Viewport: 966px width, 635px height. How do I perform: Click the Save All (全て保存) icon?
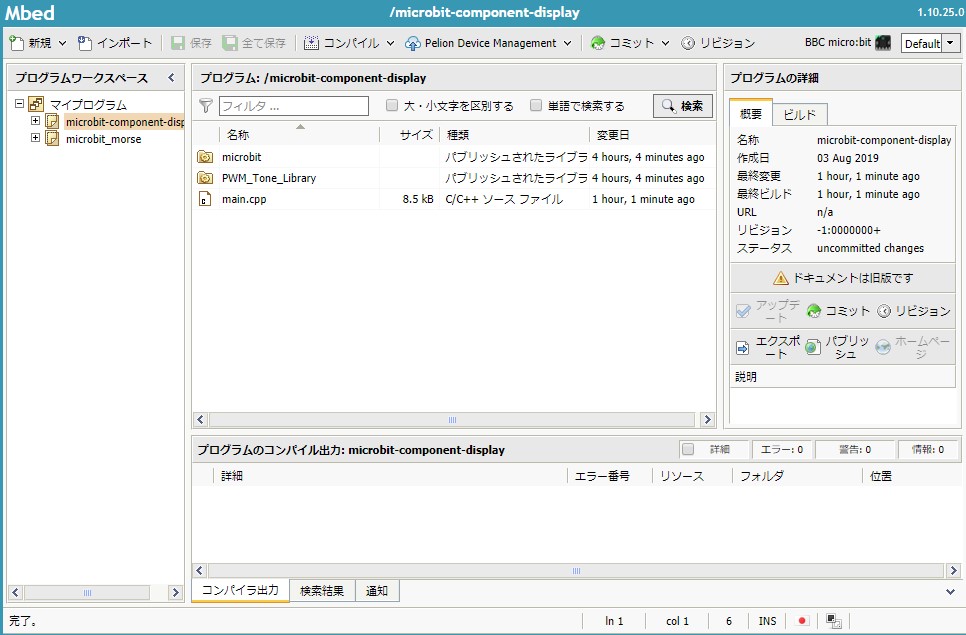pos(230,43)
